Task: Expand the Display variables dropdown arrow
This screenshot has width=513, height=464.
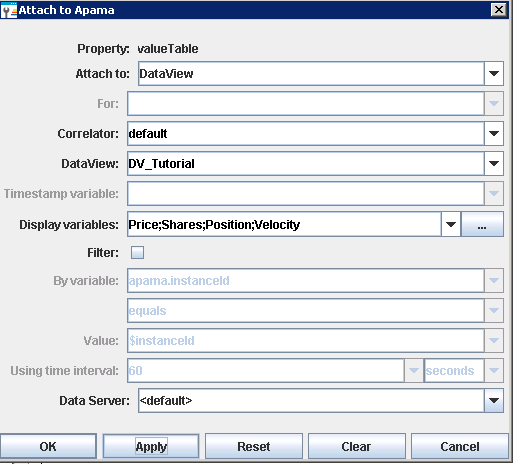Action: click(451, 224)
